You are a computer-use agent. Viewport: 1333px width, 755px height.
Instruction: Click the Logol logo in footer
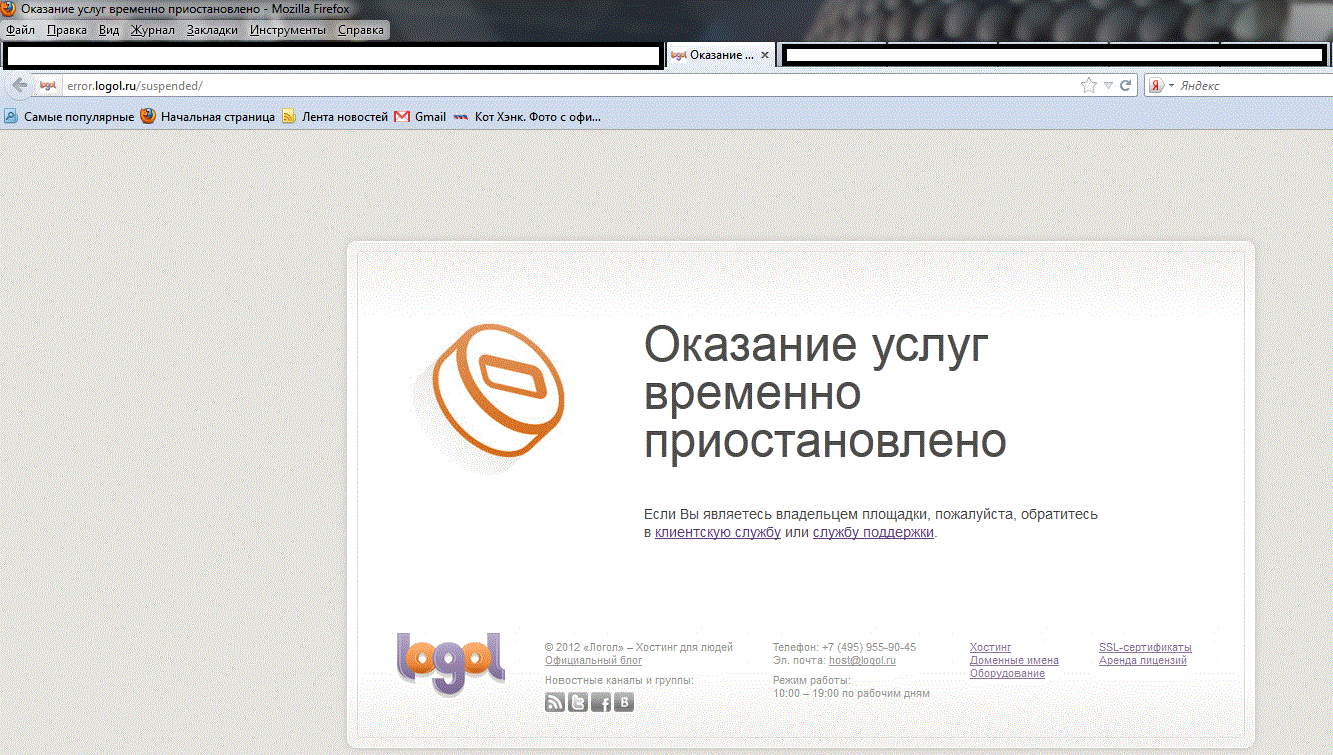click(450, 660)
